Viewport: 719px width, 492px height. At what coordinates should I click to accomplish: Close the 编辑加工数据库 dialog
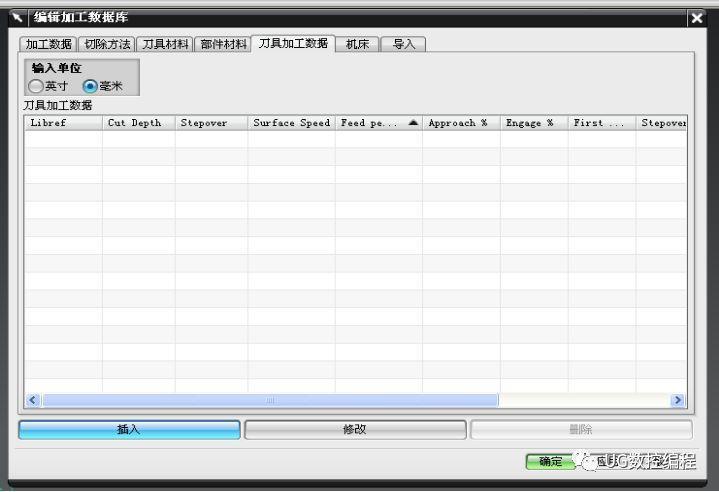coord(697,18)
